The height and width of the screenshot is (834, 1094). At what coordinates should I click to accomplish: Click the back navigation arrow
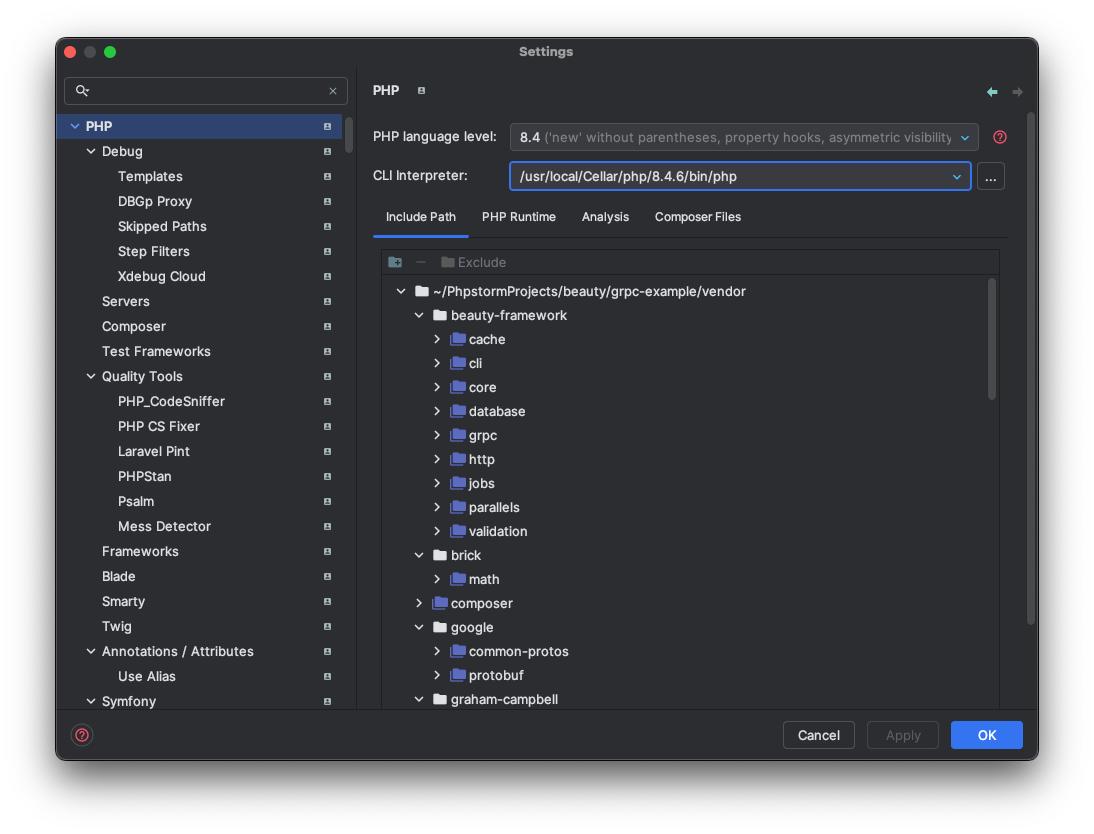pos(992,91)
